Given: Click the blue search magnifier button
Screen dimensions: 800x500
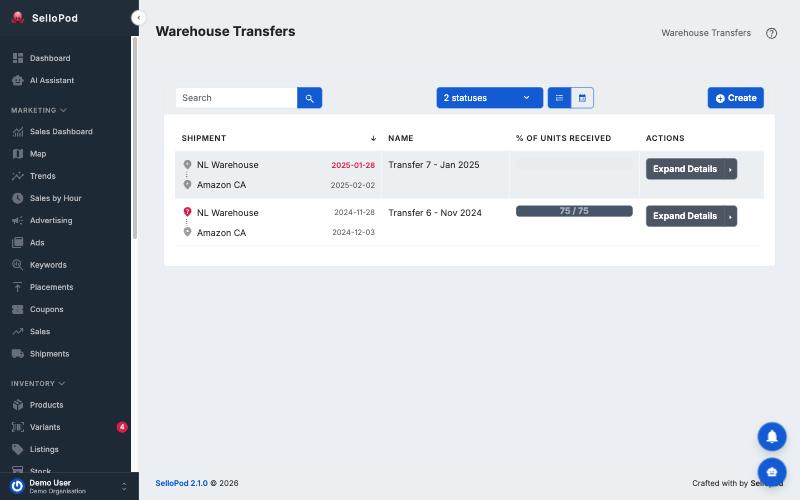Looking at the screenshot, I should point(309,98).
